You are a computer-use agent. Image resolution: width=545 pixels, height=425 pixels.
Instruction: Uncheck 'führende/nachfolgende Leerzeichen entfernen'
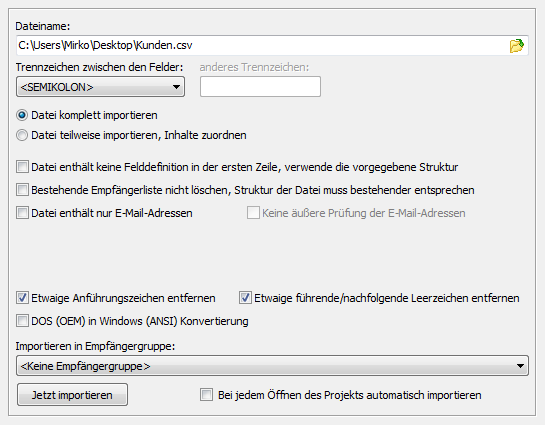pyautogui.click(x=245, y=298)
